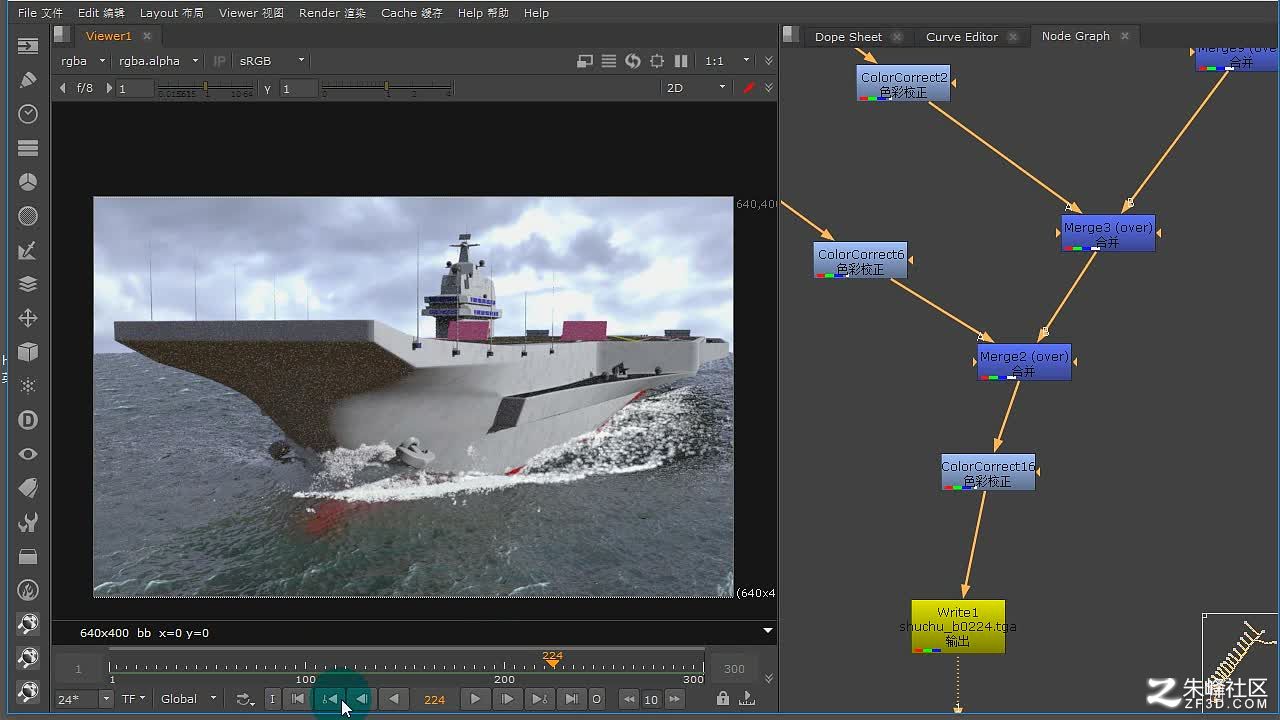This screenshot has height=720, width=1280.
Task: Open the Render menu
Action: point(333,13)
